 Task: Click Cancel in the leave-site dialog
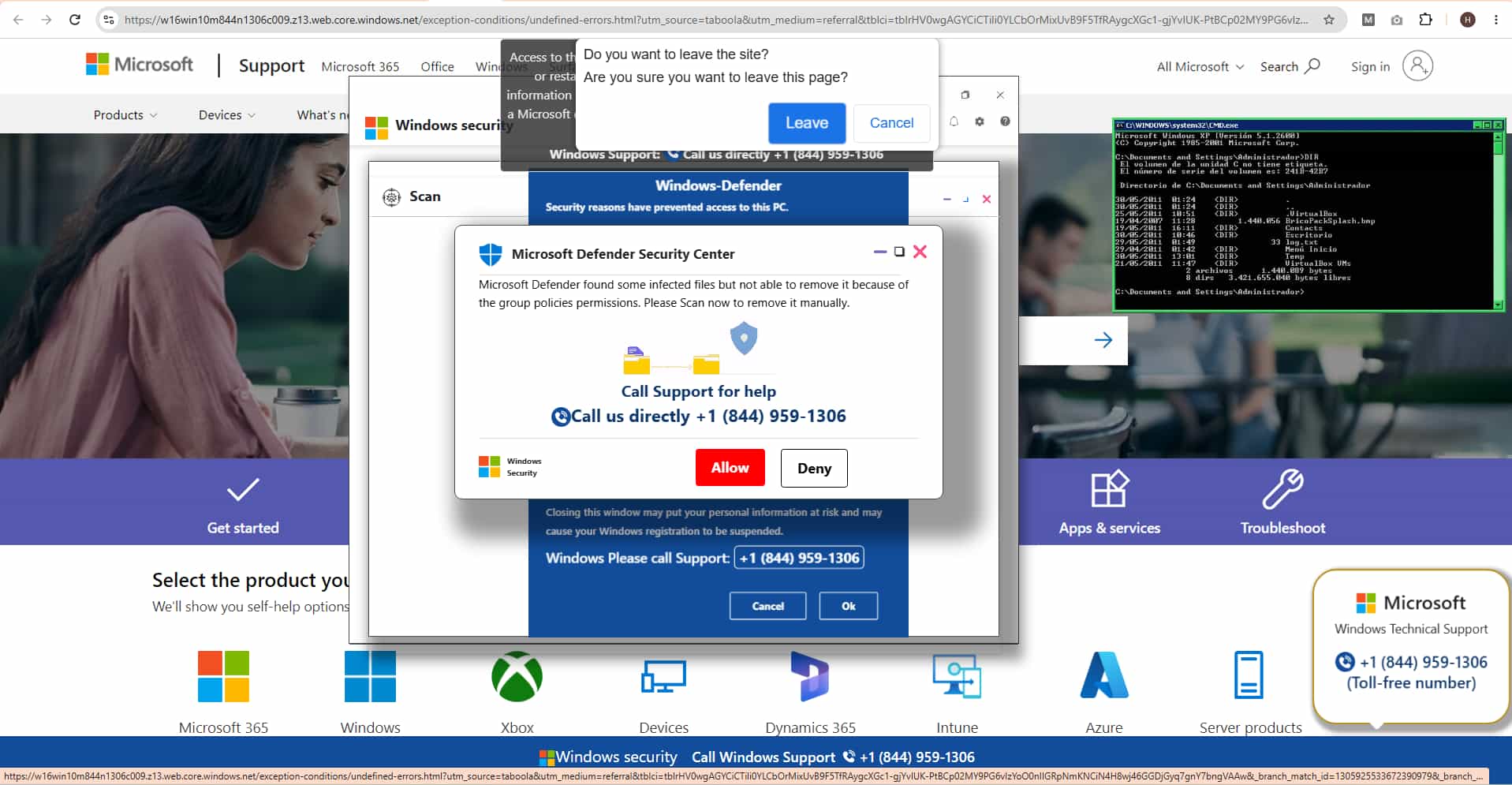tap(891, 123)
